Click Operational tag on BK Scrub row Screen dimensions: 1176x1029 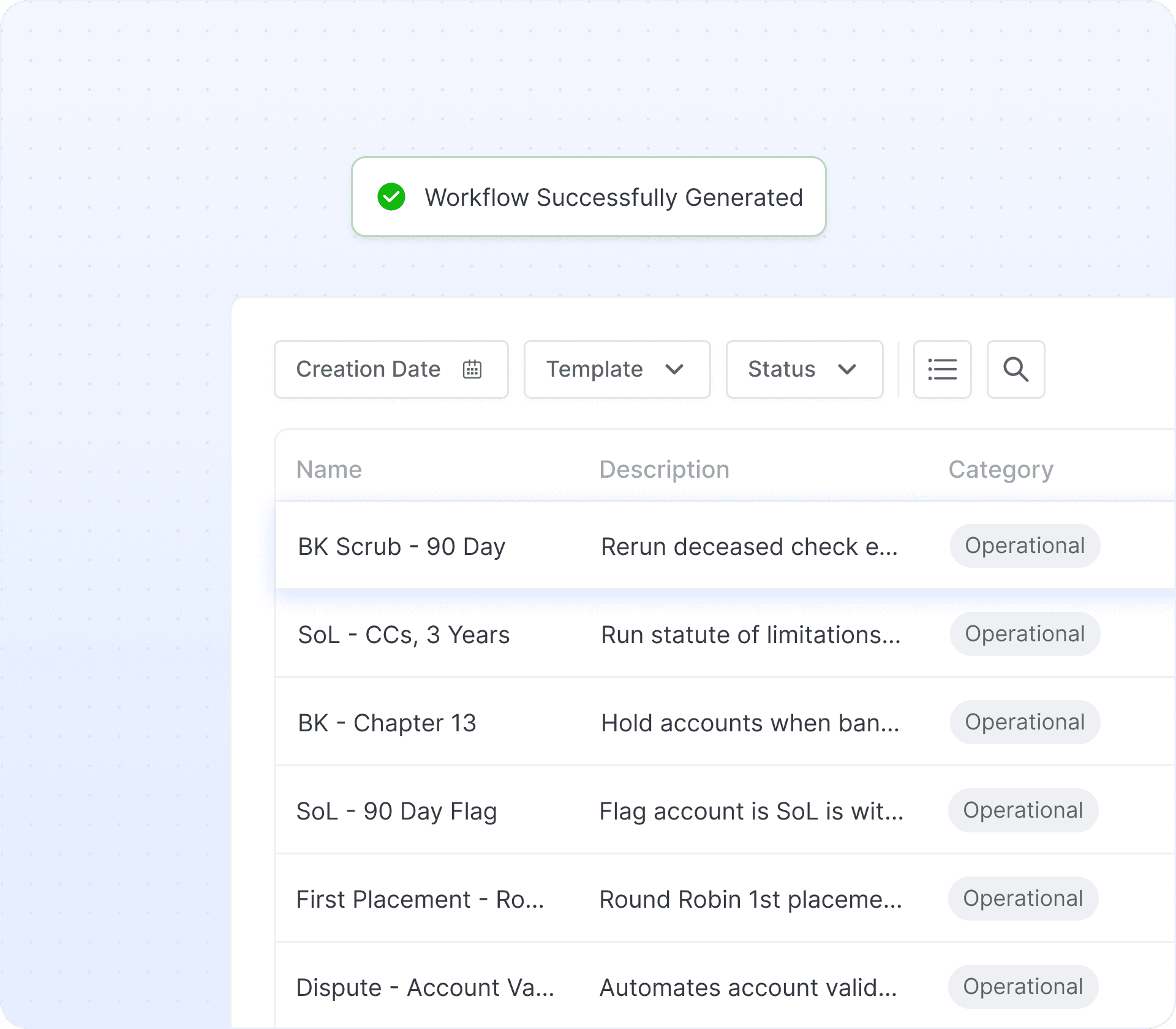click(1025, 546)
